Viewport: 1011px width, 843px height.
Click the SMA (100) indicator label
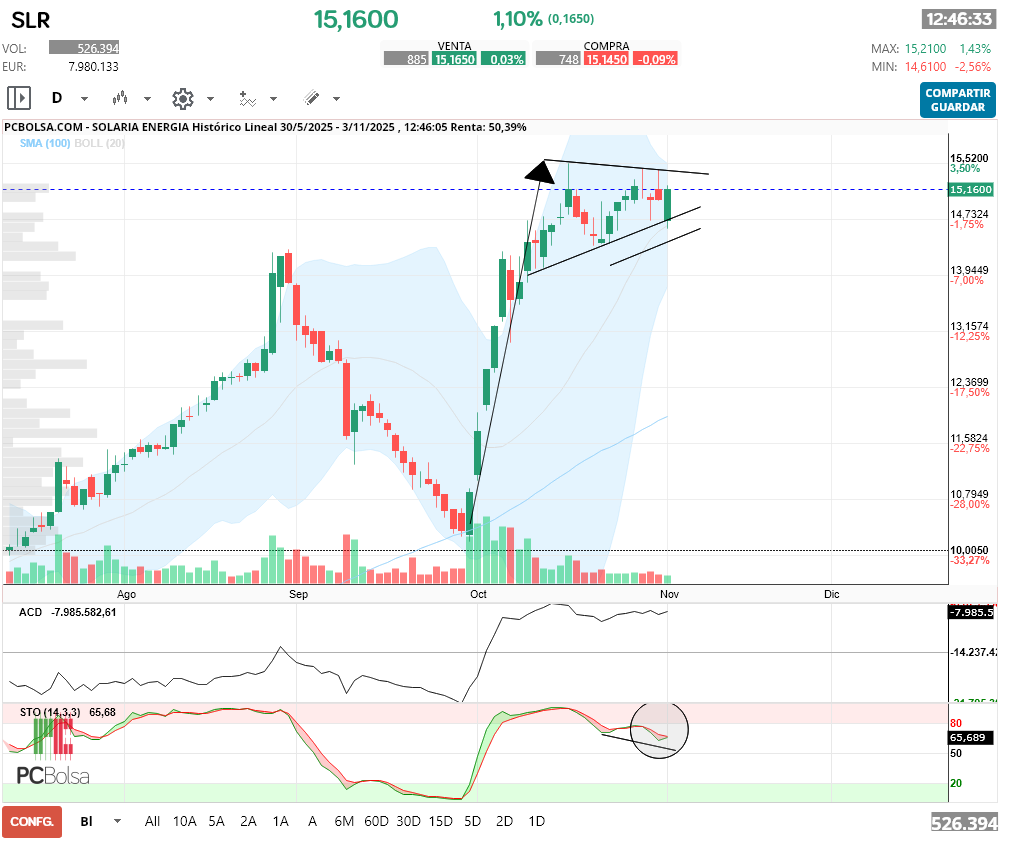coord(44,143)
